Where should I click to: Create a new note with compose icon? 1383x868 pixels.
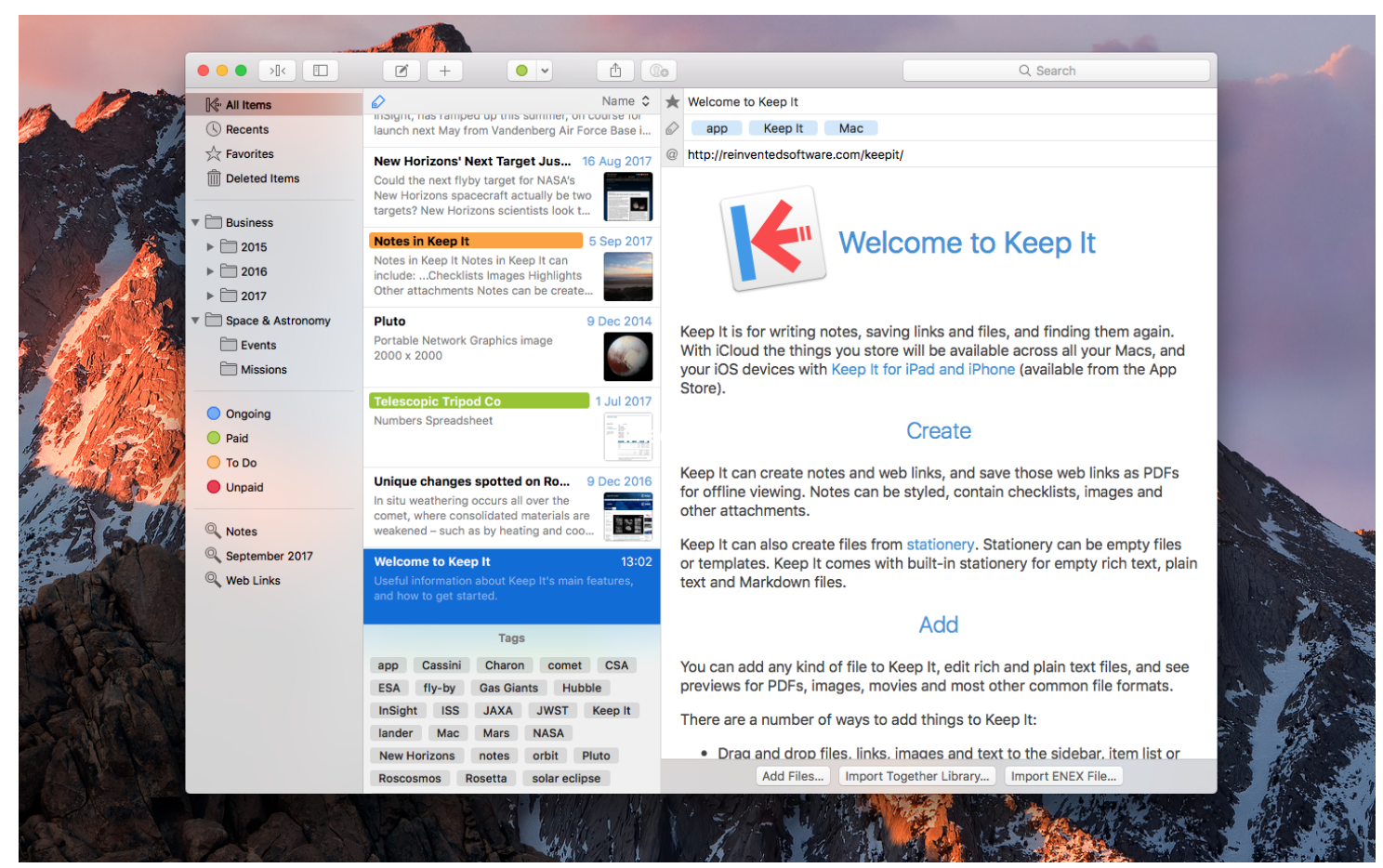(x=402, y=71)
